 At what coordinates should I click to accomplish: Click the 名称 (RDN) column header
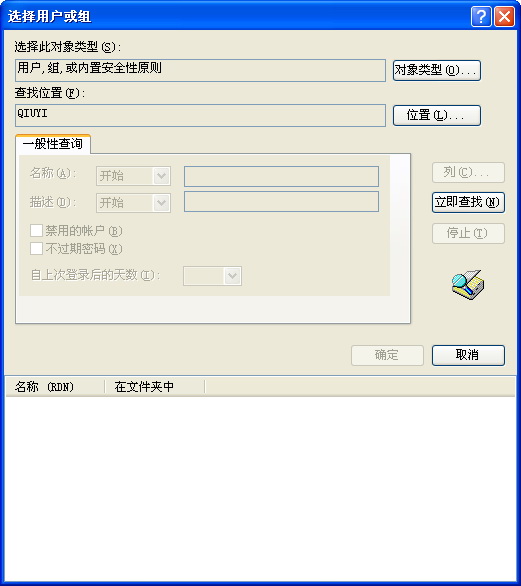click(55, 386)
